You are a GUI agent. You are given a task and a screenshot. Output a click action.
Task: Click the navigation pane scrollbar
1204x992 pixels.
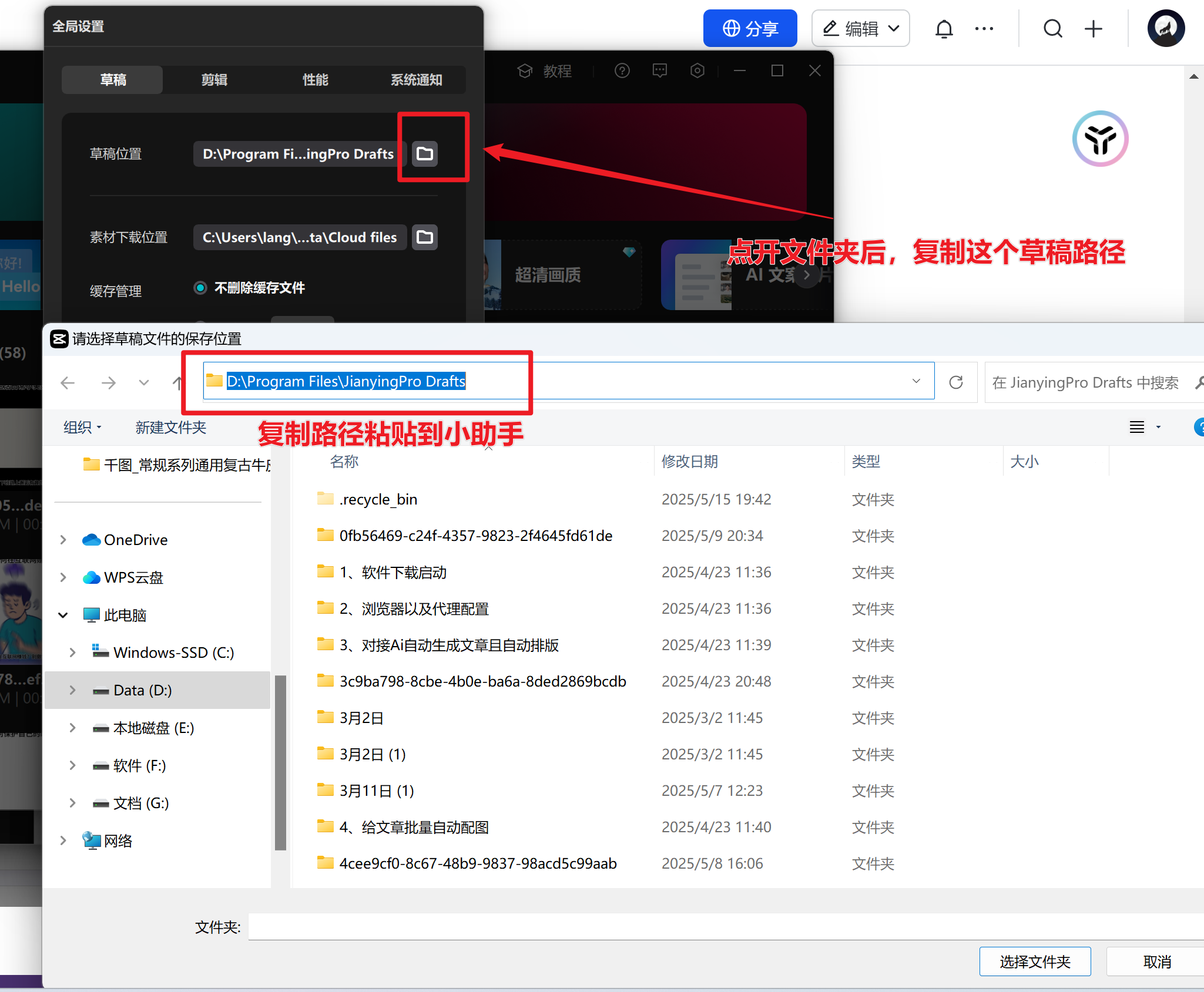280,763
